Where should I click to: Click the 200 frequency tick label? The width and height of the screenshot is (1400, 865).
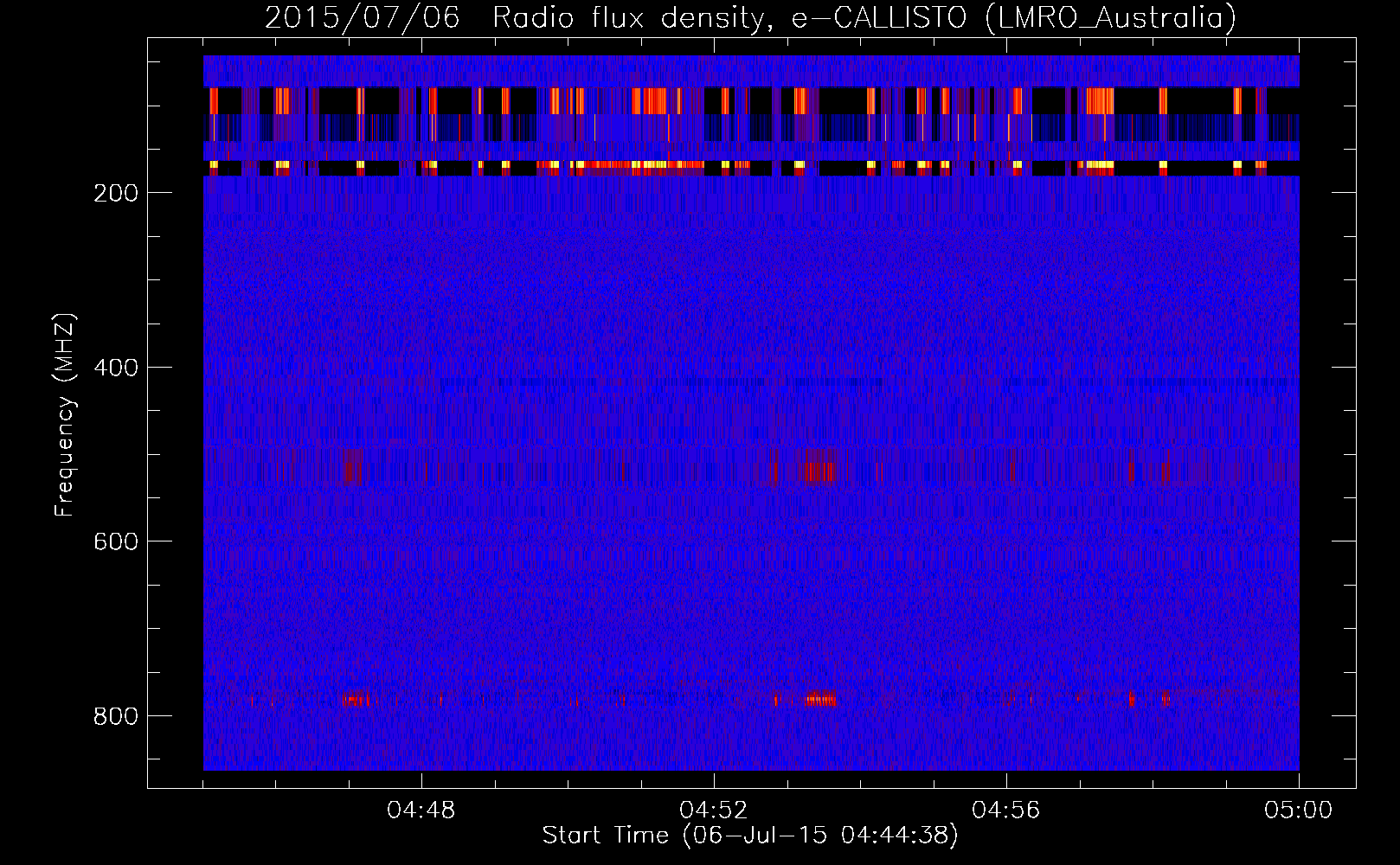(x=117, y=192)
